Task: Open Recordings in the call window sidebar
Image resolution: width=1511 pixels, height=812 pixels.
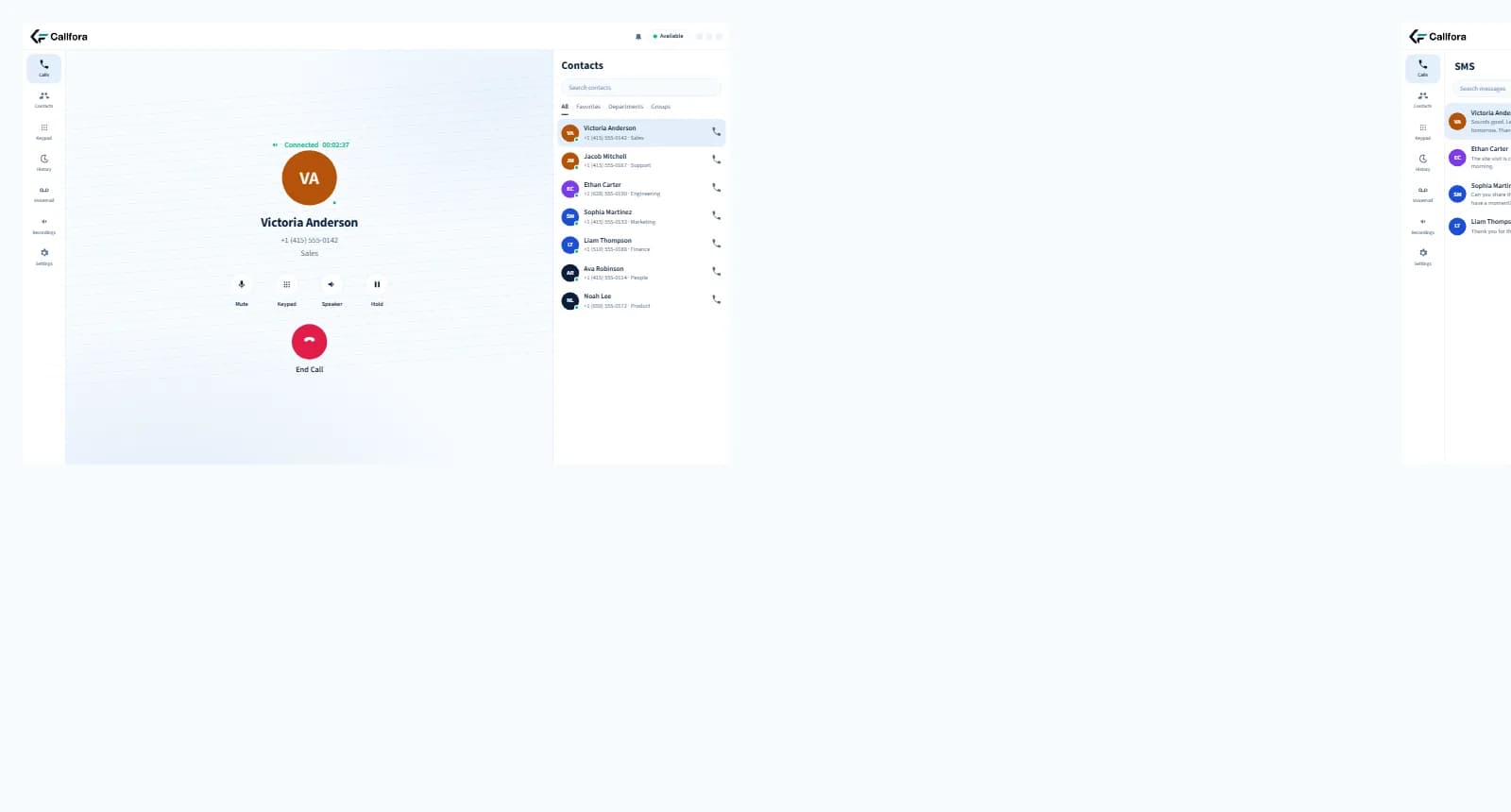Action: coord(43,226)
